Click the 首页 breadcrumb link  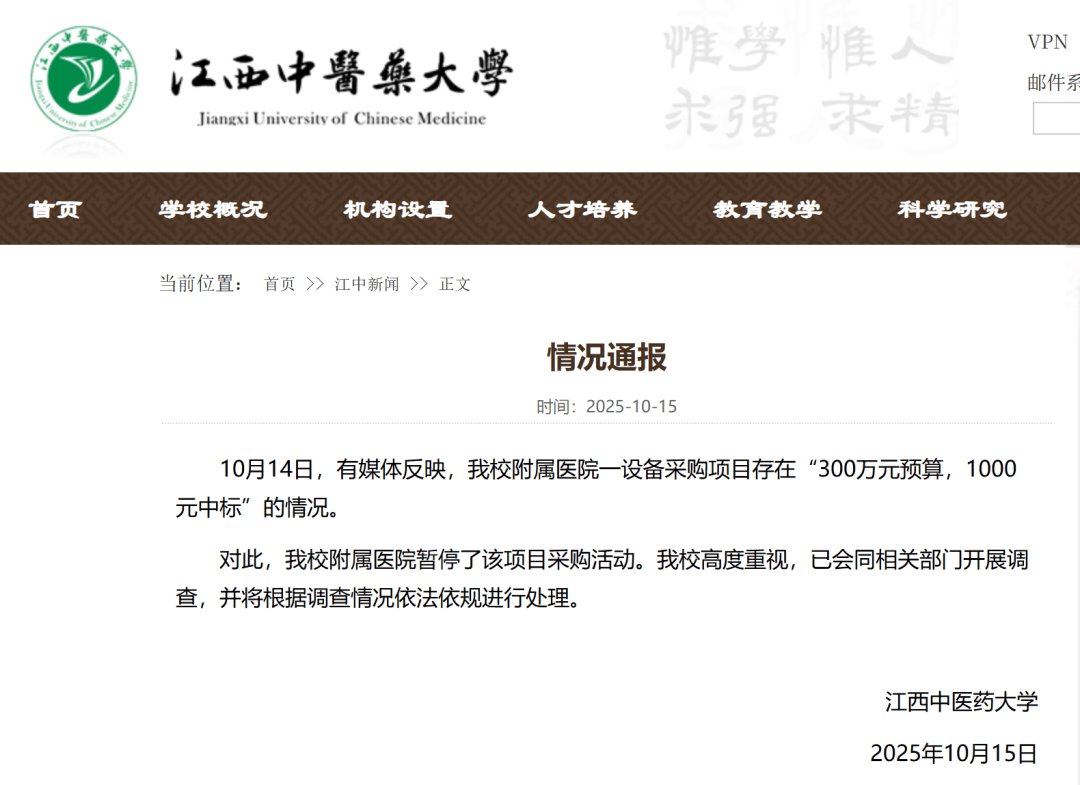tap(277, 284)
